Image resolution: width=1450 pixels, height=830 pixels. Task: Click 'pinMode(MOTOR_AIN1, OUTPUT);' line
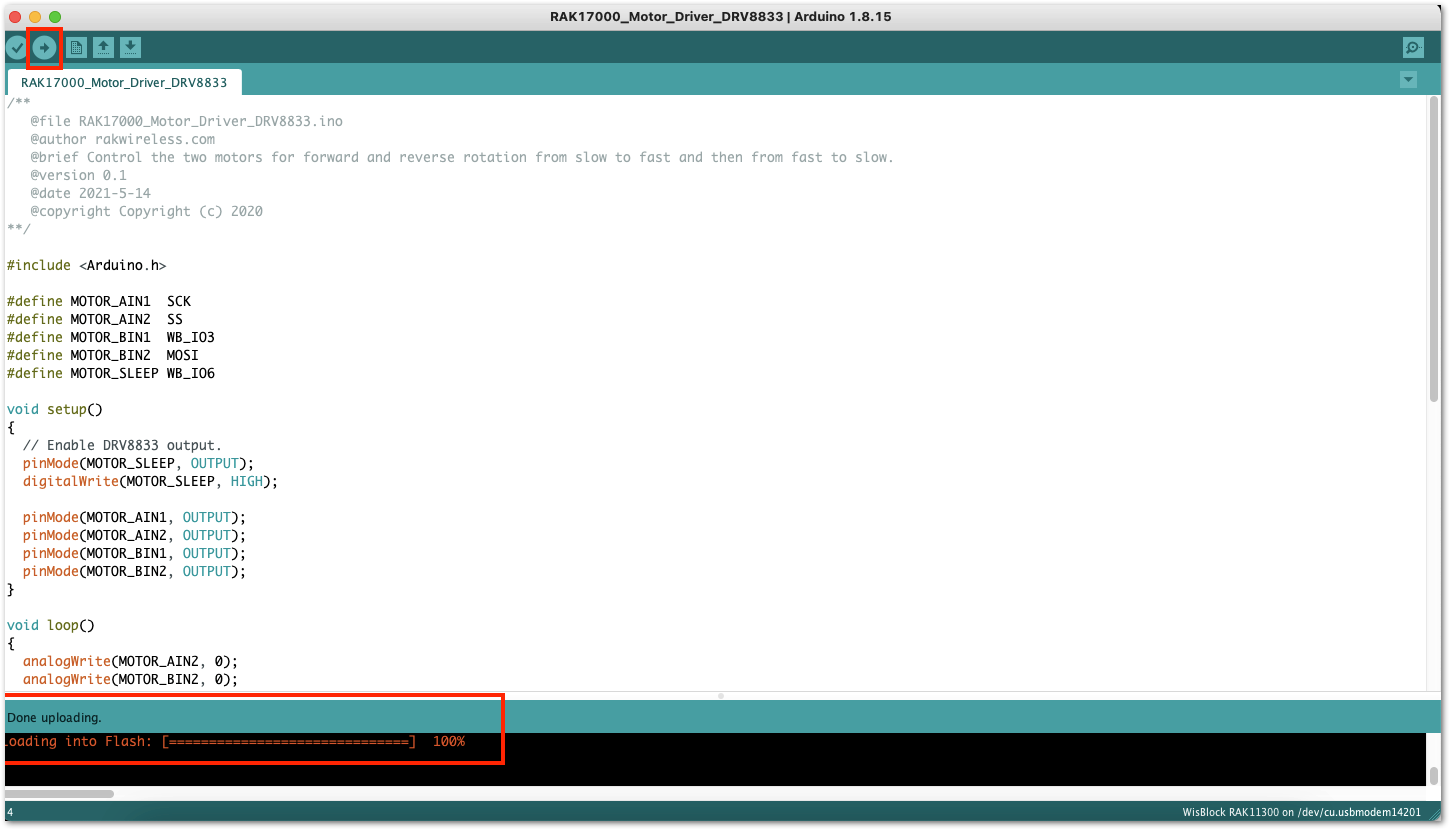tap(134, 517)
